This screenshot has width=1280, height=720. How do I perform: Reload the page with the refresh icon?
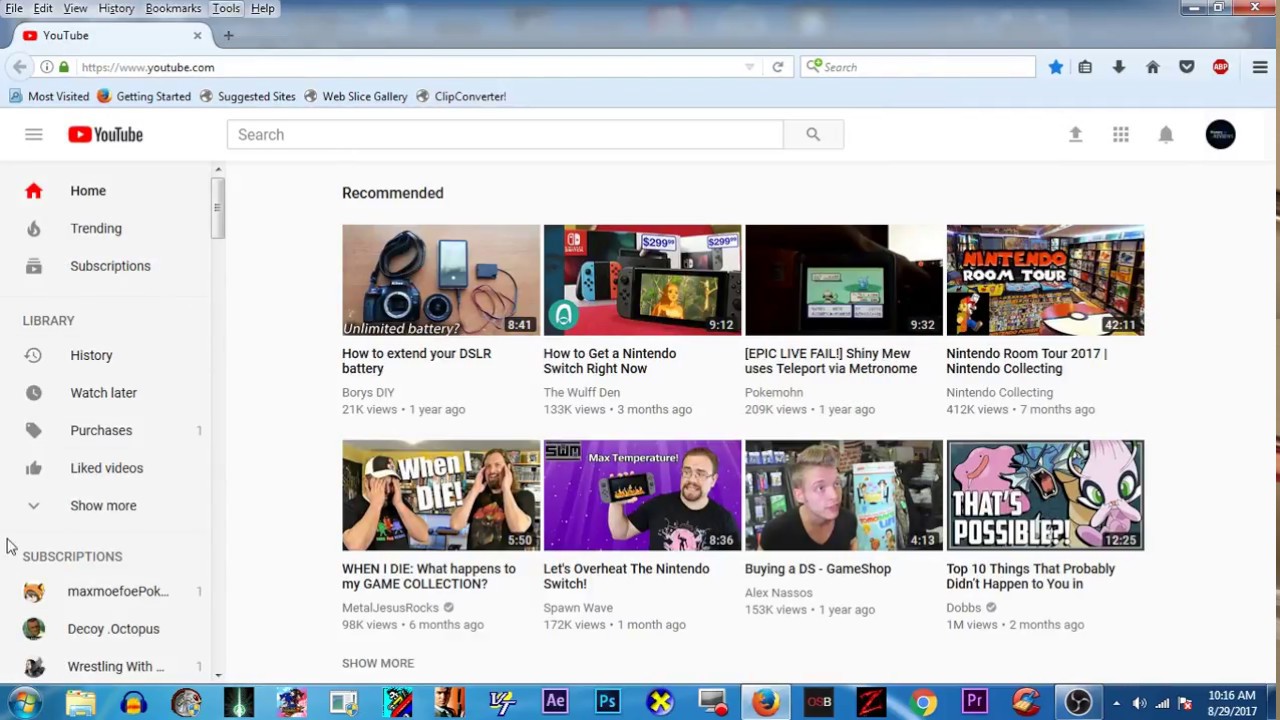[777, 67]
